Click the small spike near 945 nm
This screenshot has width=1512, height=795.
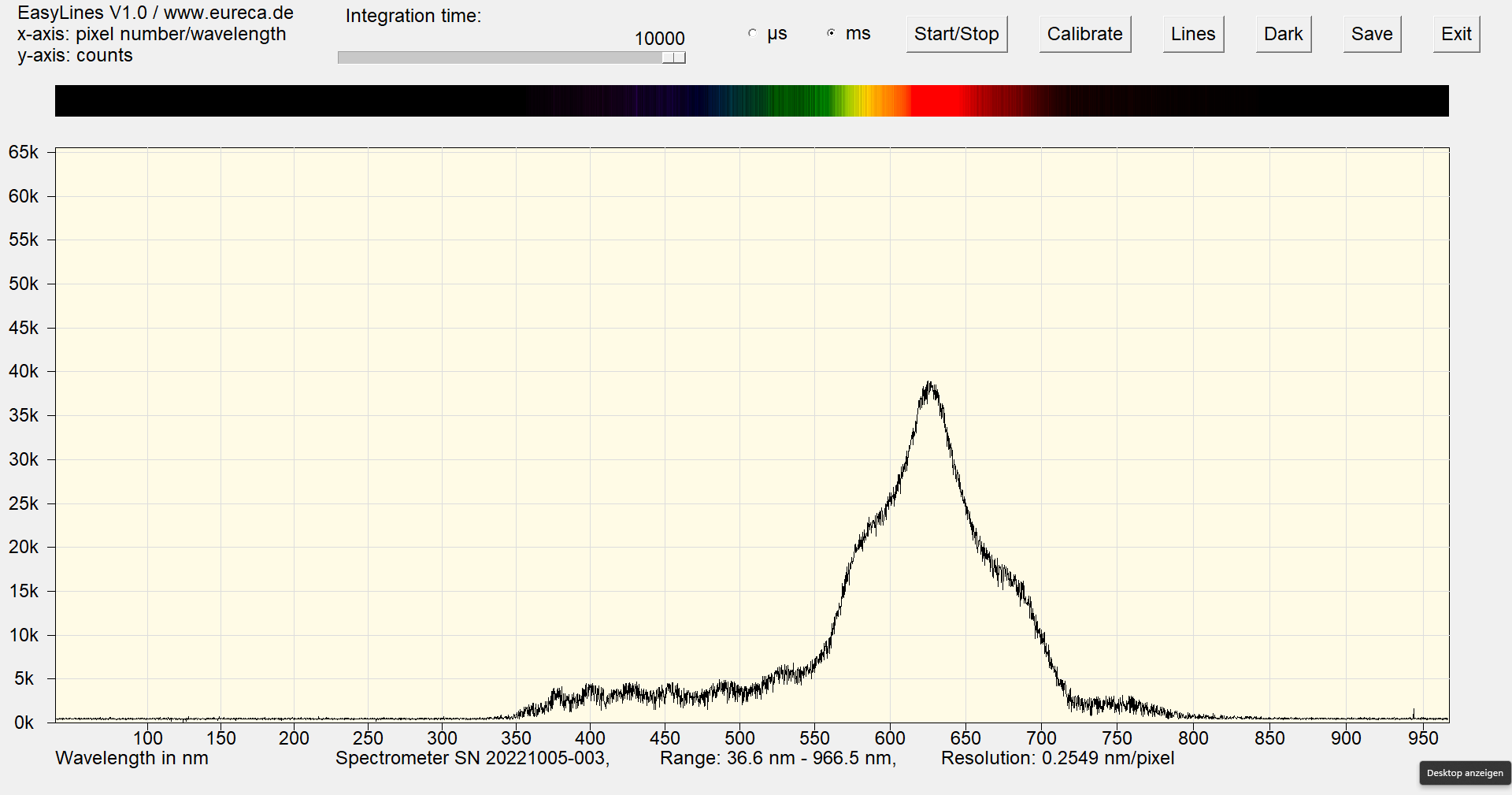[x=1414, y=713]
